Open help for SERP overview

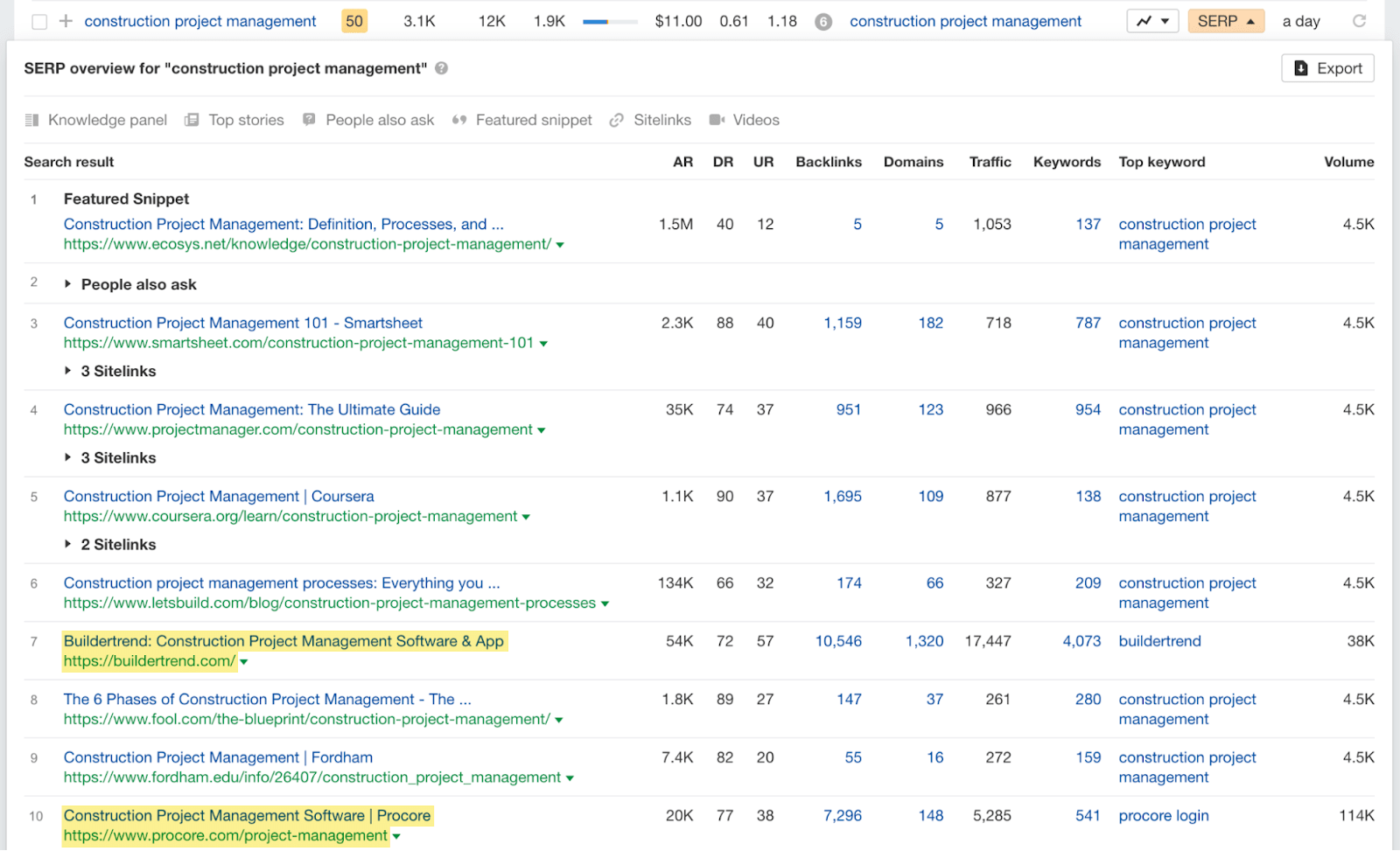point(442,67)
